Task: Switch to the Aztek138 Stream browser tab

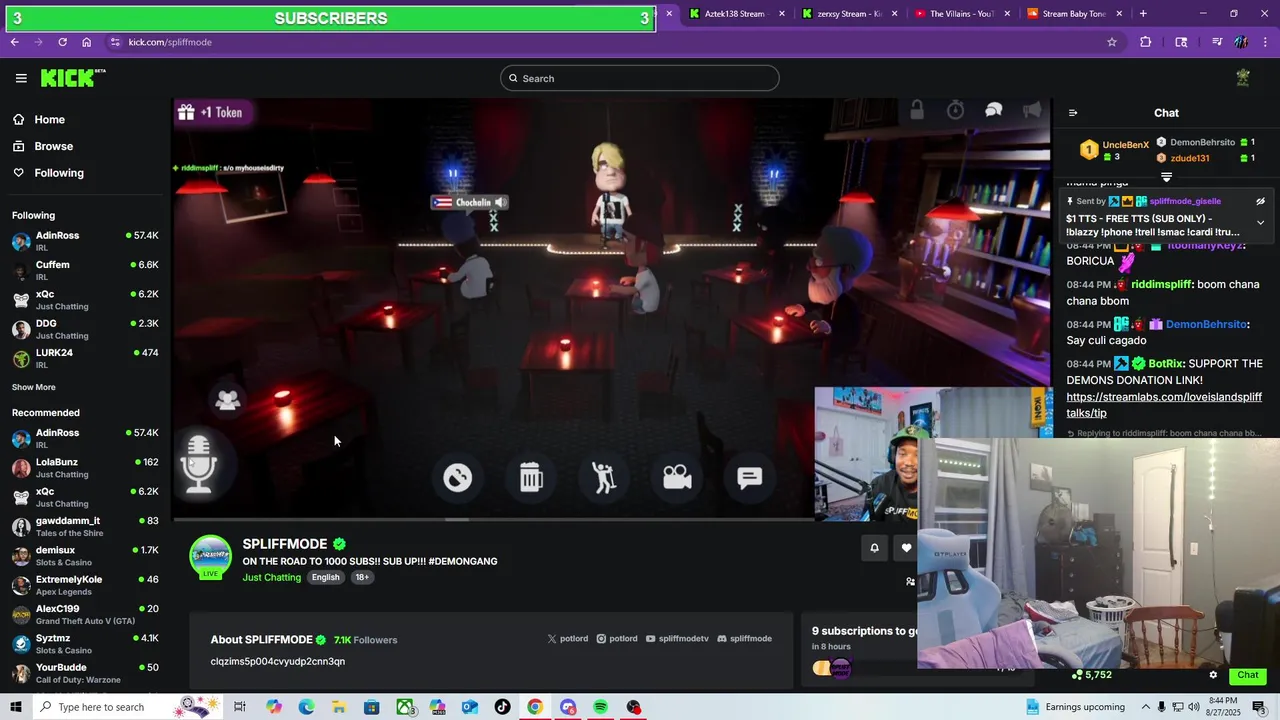Action: pyautogui.click(x=734, y=14)
